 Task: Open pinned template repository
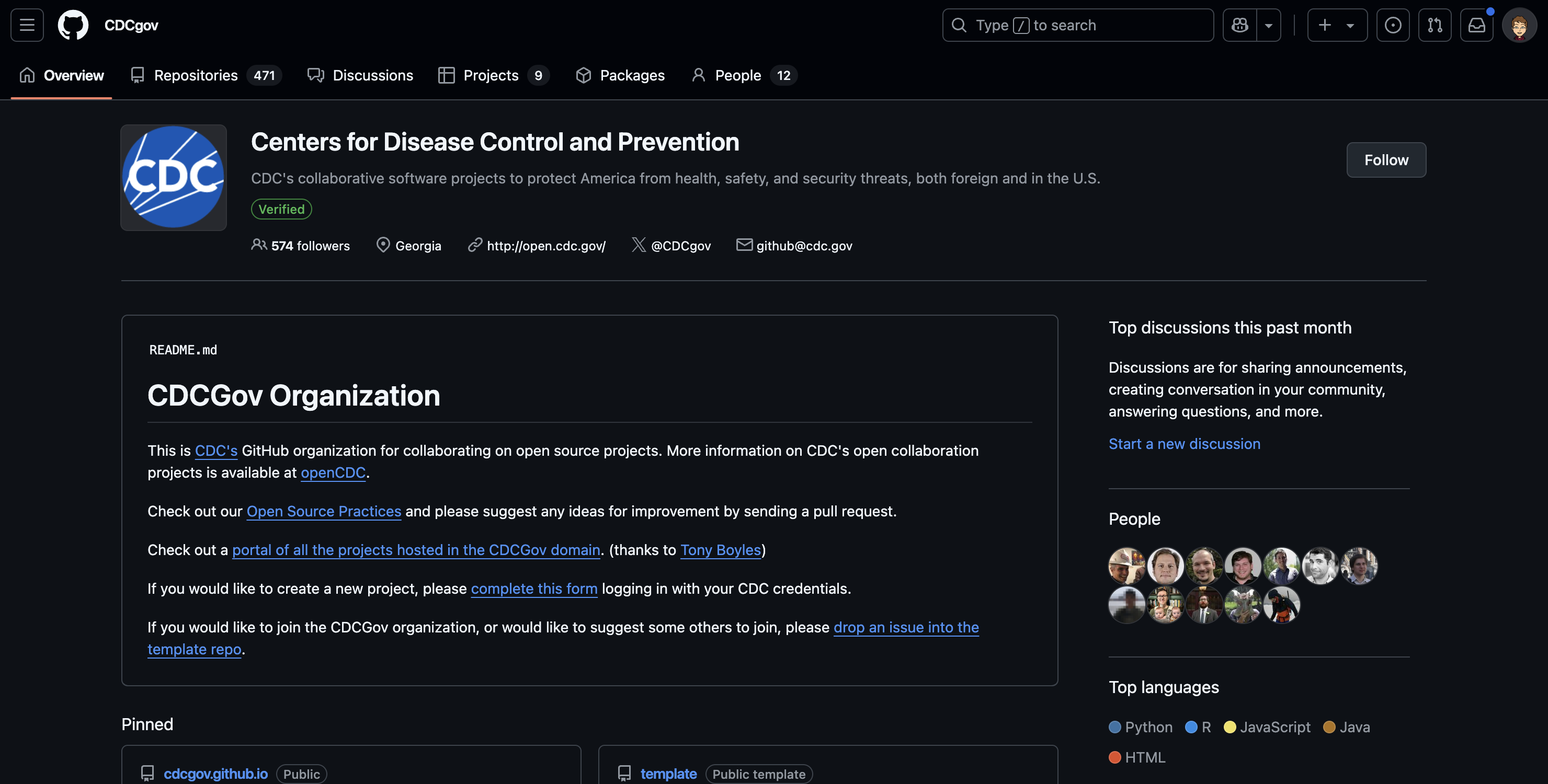[x=668, y=774]
